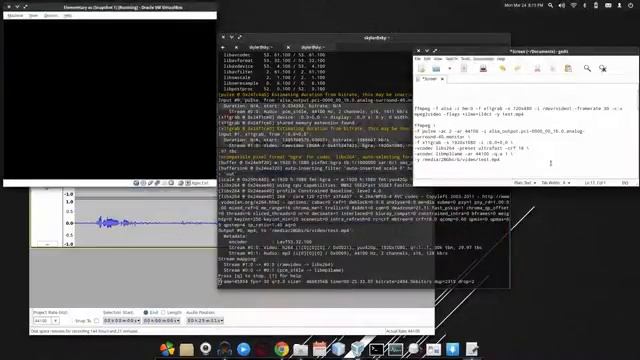Click the Open file icon in gedit toolbar
The height and width of the screenshot is (360, 640).
click(x=436, y=69)
